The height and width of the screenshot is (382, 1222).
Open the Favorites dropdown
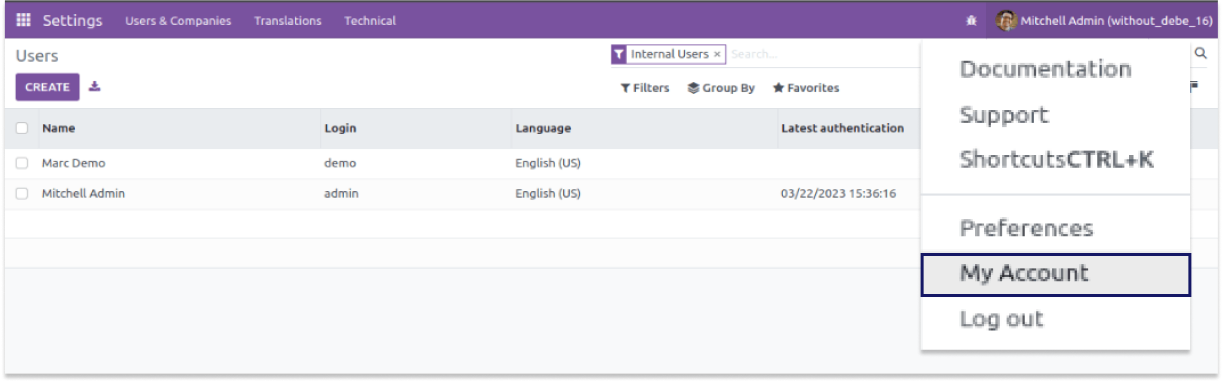click(x=806, y=88)
